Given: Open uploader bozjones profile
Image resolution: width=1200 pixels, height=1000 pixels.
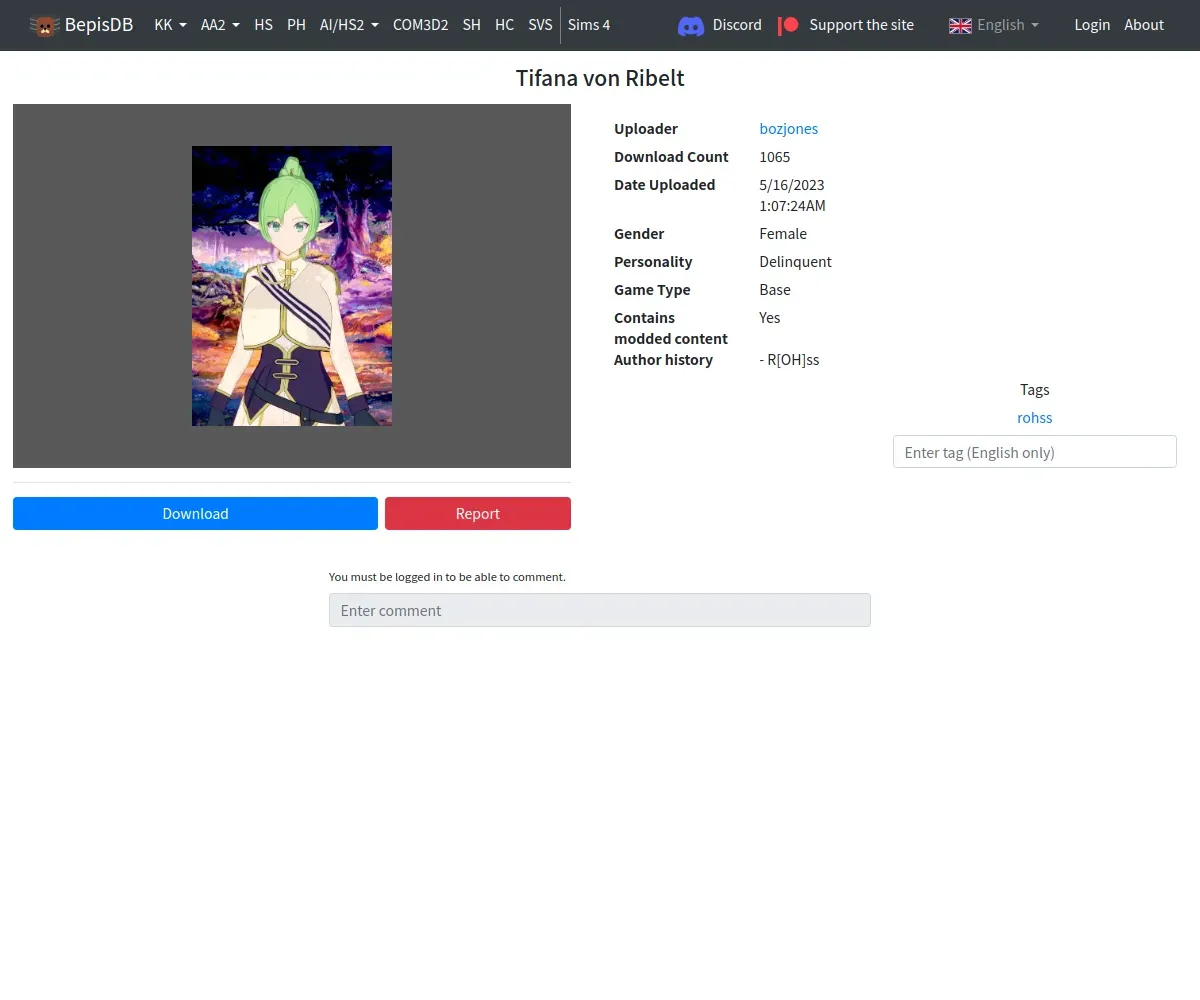Looking at the screenshot, I should click(789, 129).
